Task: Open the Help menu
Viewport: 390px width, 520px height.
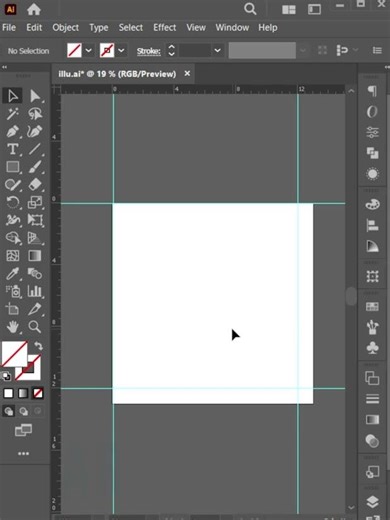Action: click(x=268, y=27)
